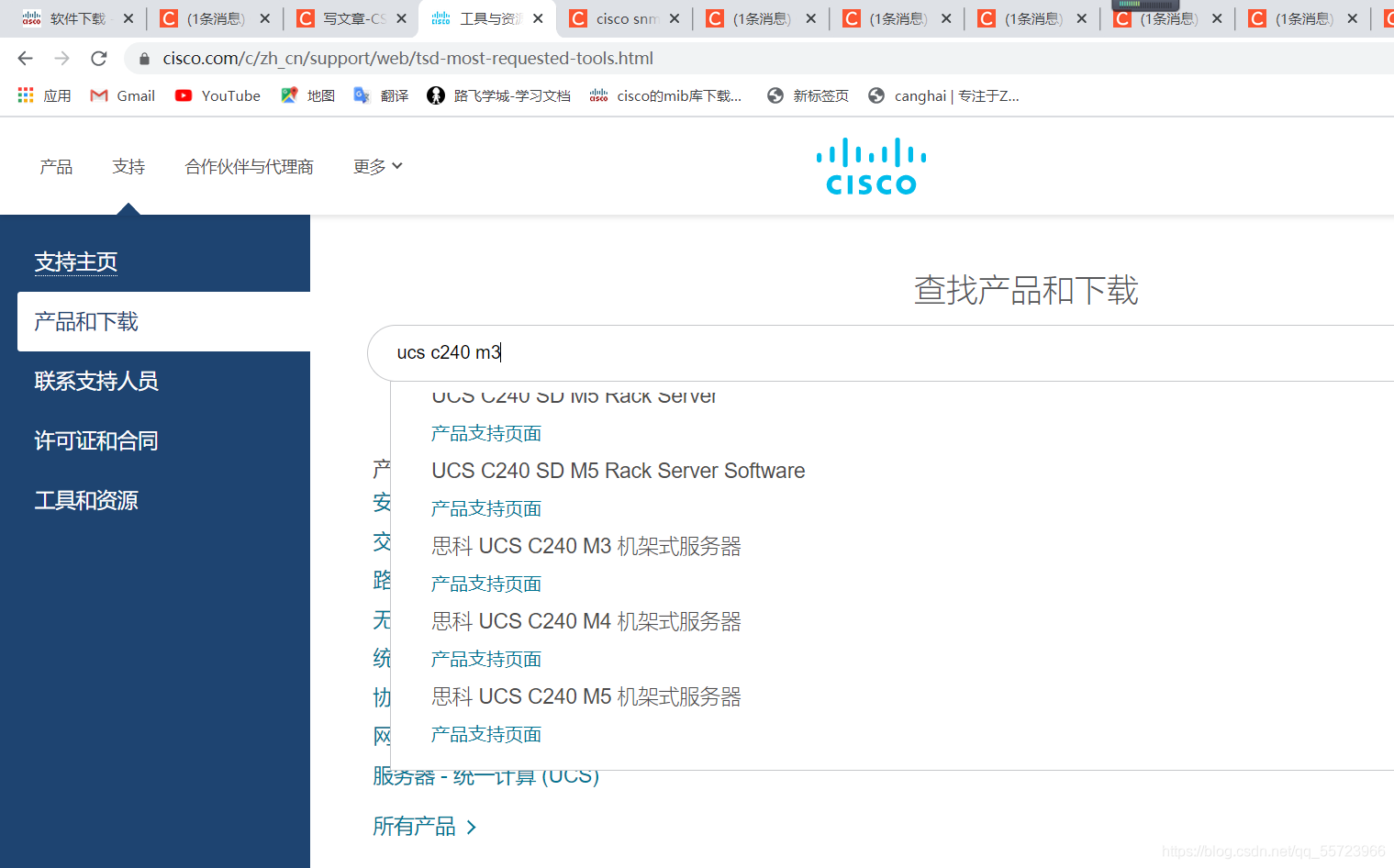
Task: Open the 新标签页 bookmark
Action: (808, 95)
